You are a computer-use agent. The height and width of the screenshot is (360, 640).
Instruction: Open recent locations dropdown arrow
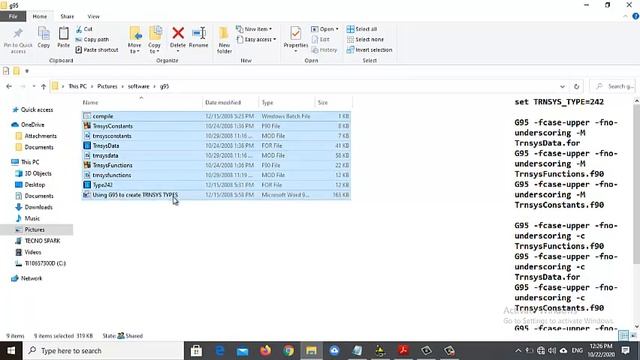pos(34,87)
